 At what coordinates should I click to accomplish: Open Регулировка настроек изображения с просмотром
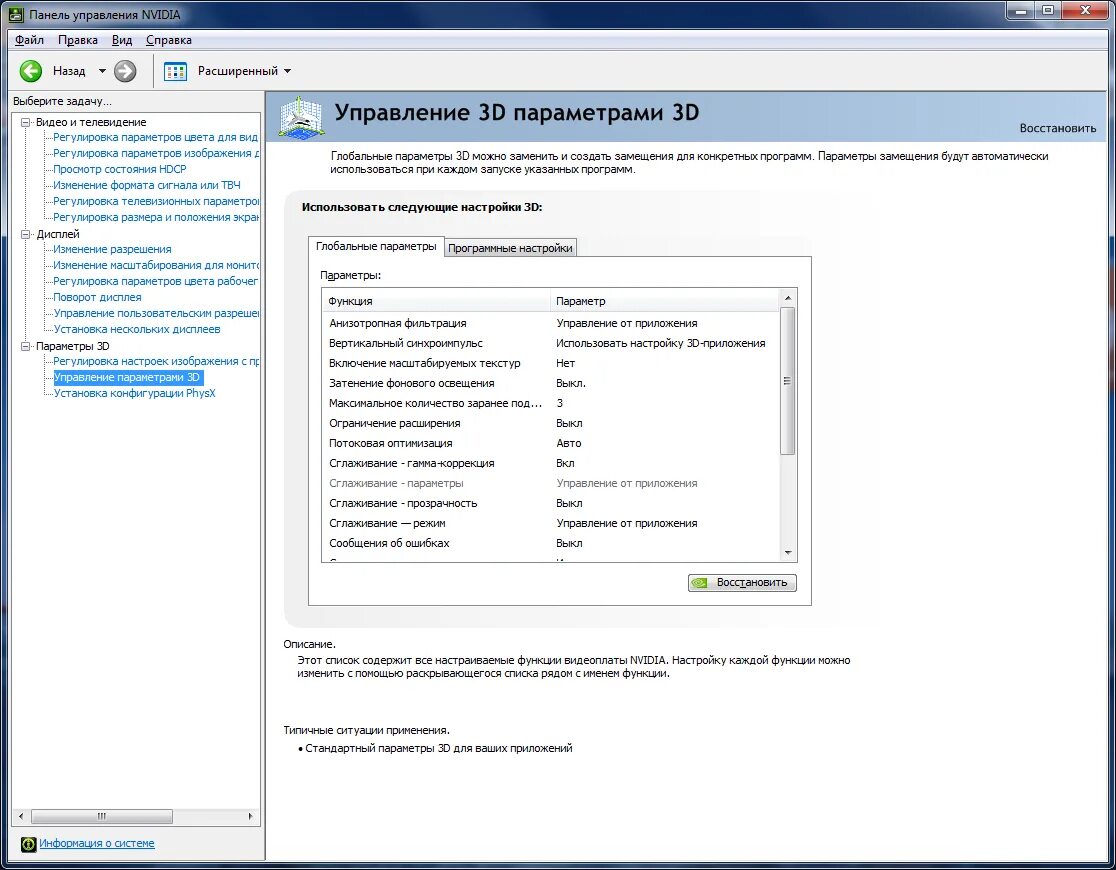(156, 362)
